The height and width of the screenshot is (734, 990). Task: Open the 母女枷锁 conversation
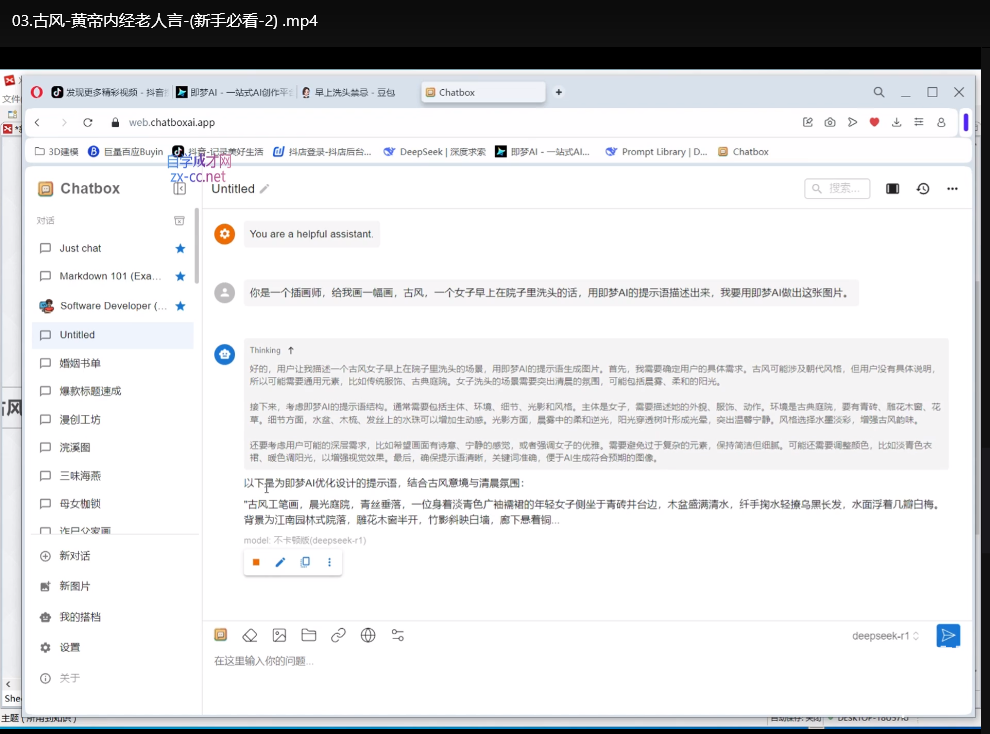click(113, 503)
